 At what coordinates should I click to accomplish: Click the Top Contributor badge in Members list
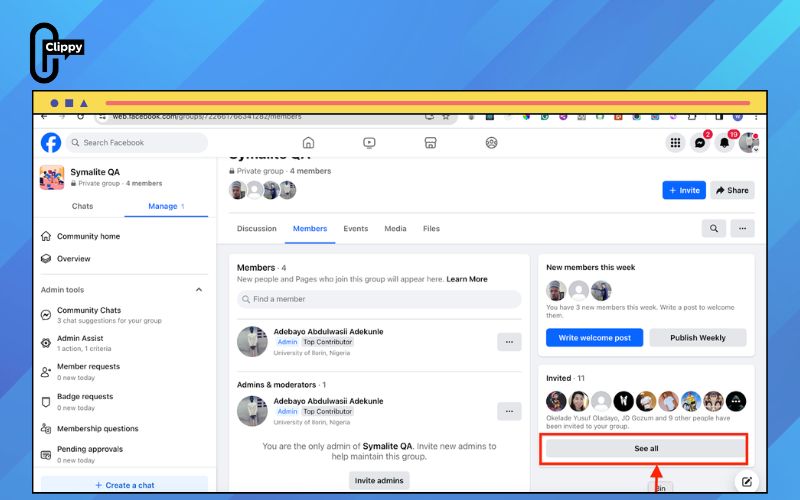(328, 342)
